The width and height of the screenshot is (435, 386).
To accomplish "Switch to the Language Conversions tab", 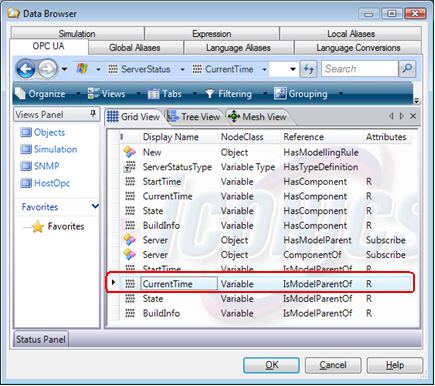I will click(x=358, y=48).
